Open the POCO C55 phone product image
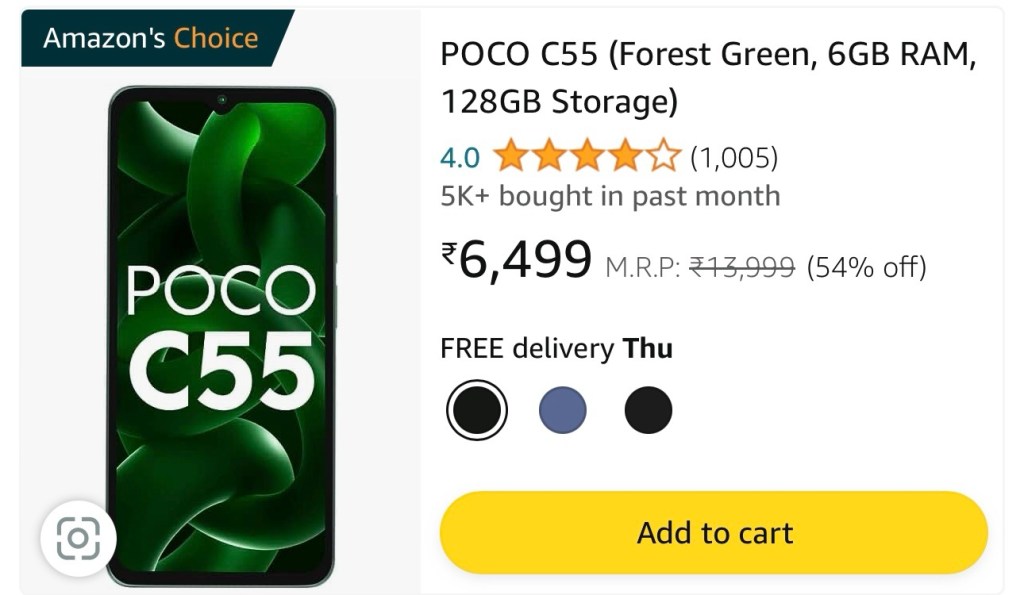This screenshot has height=595, width=1024. tap(221, 335)
